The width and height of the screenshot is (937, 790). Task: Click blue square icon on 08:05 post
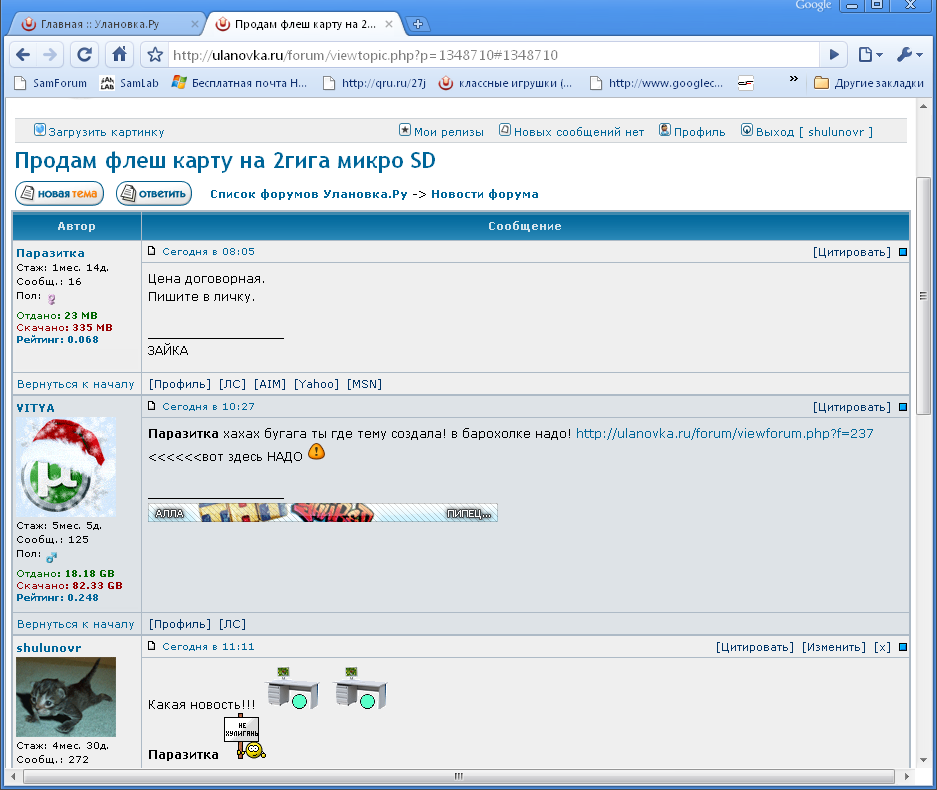(x=903, y=252)
